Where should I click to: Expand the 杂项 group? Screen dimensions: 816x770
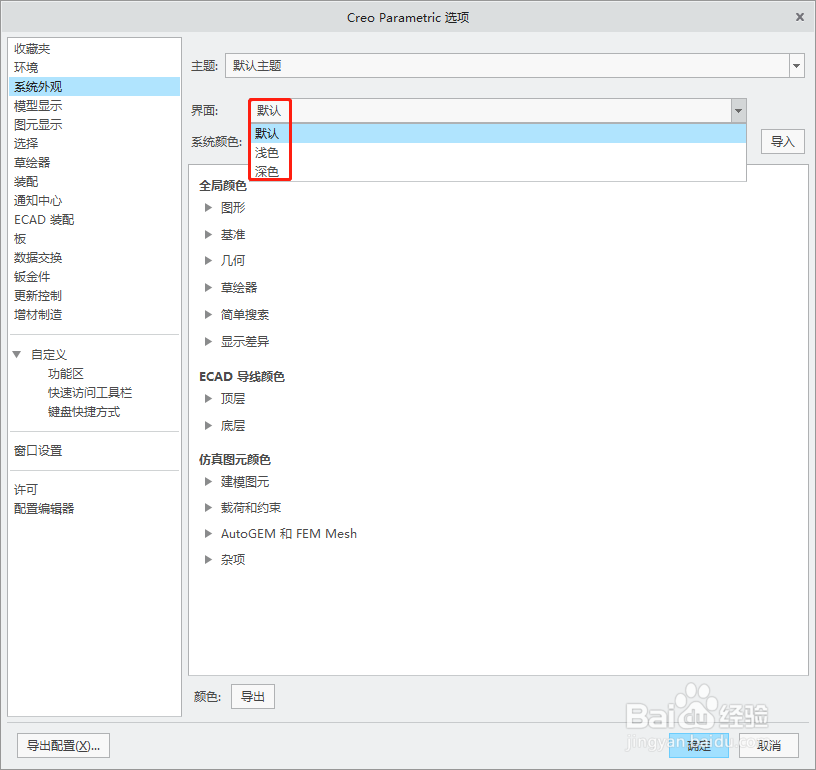(x=208, y=560)
